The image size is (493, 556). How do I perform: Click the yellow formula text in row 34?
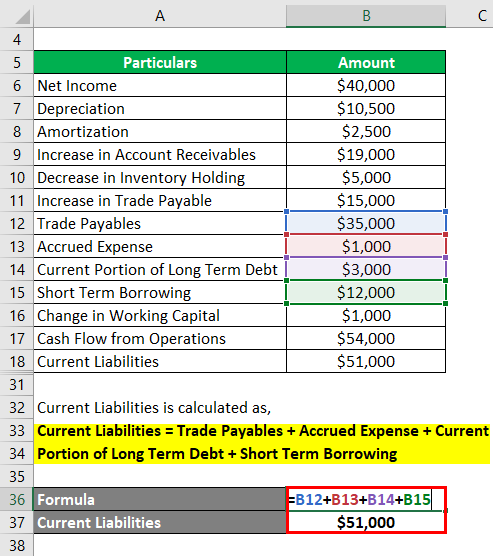pyautogui.click(x=217, y=454)
